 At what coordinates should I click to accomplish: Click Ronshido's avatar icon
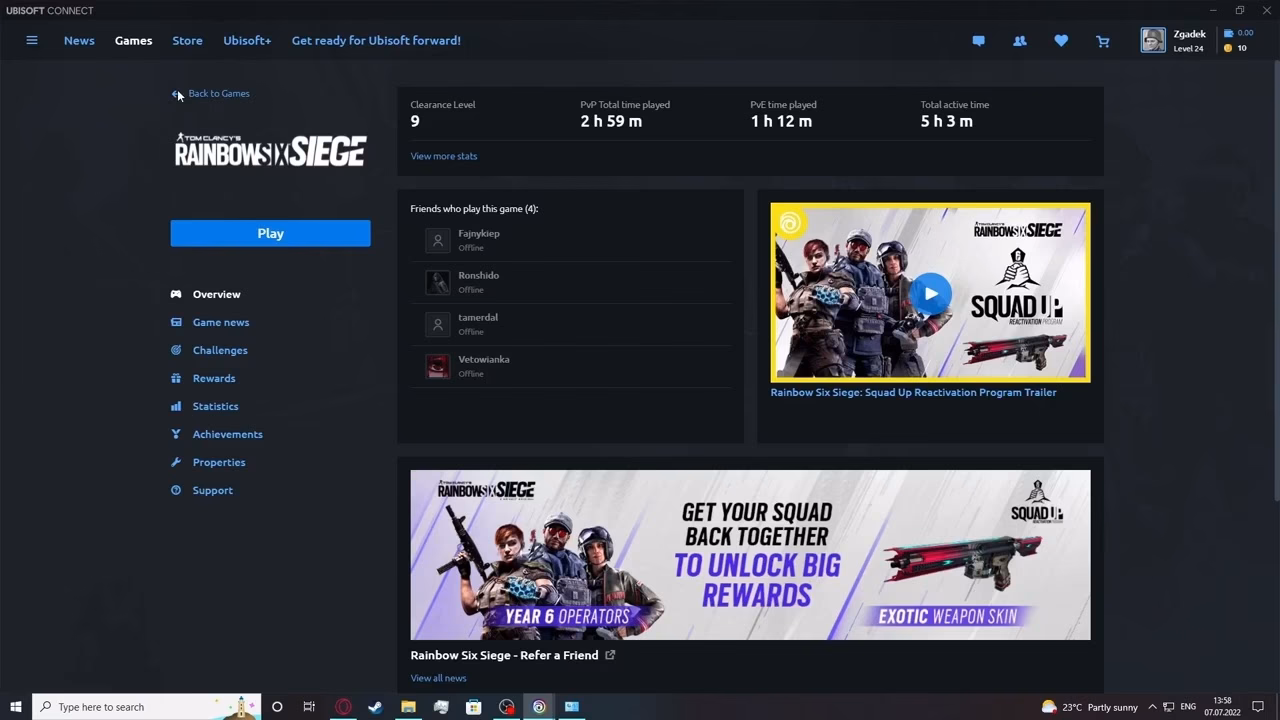(437, 282)
